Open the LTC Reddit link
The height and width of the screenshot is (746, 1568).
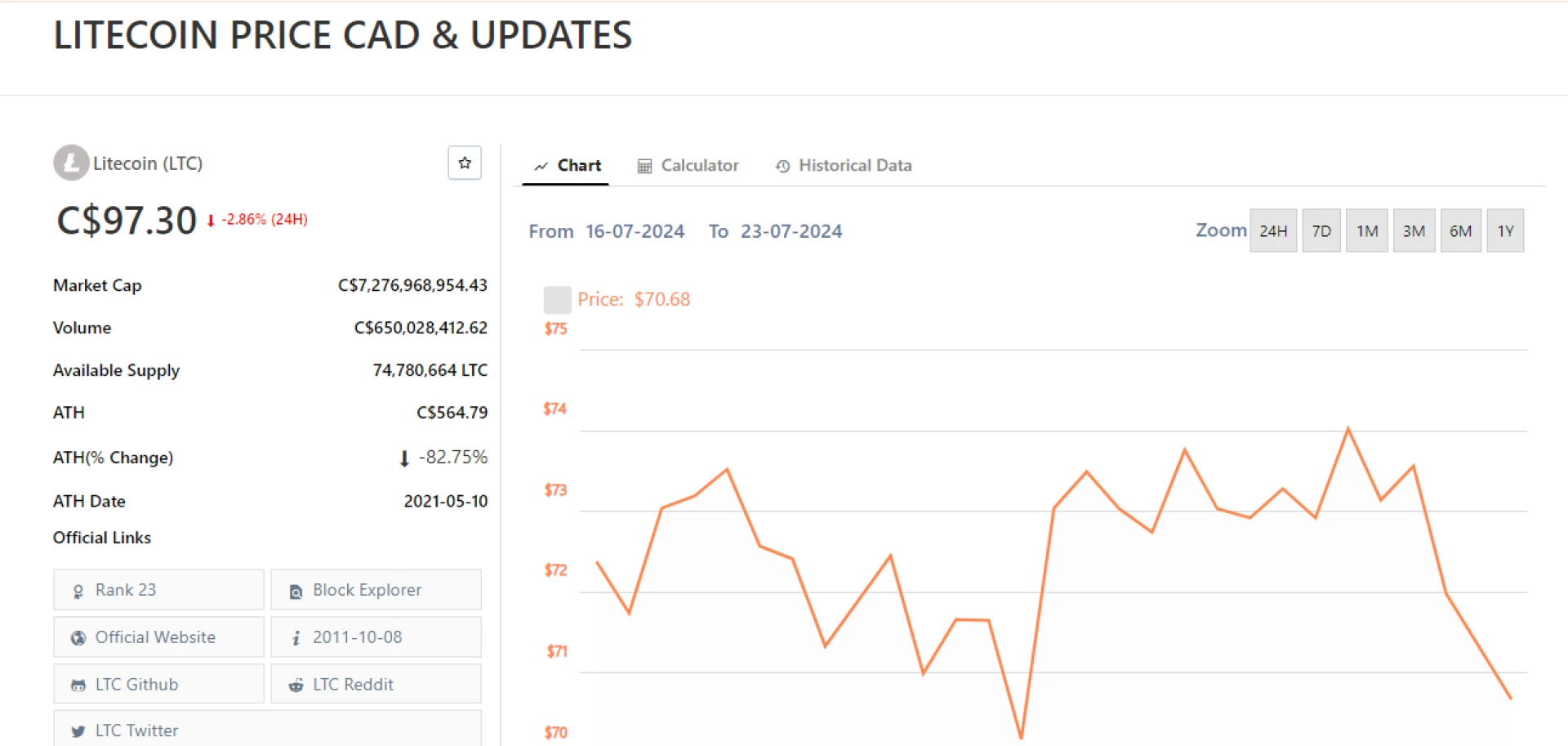(376, 685)
